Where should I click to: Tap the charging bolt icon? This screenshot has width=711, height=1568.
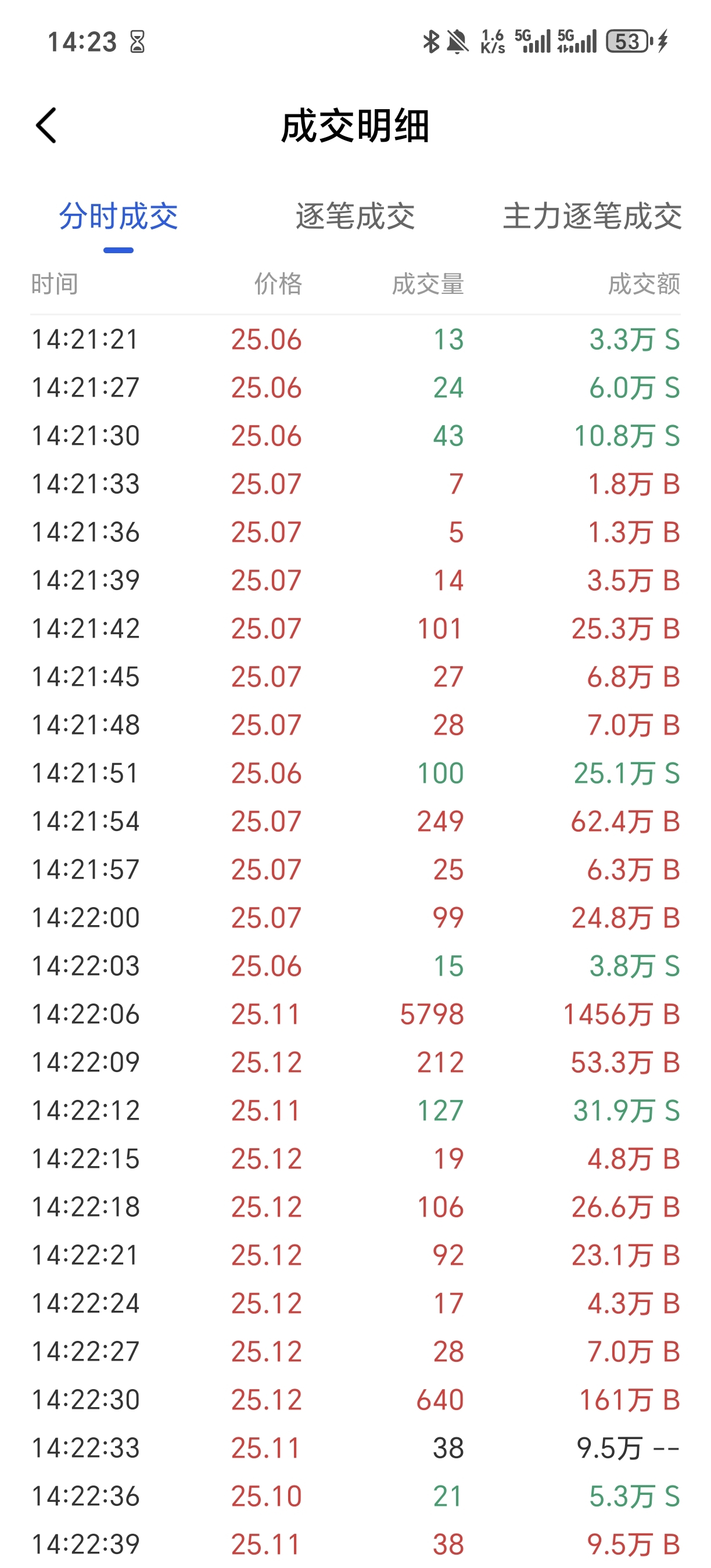(663, 41)
